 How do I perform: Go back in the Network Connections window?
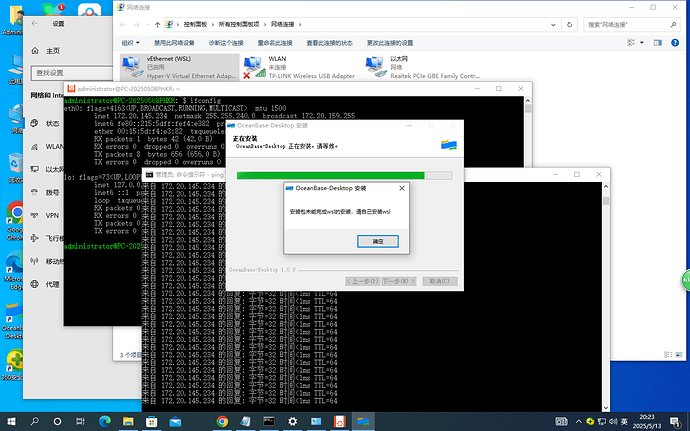pos(122,25)
